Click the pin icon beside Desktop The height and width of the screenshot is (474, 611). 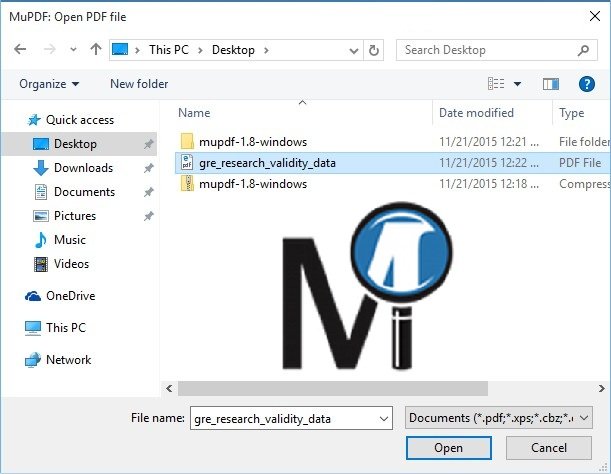click(148, 144)
